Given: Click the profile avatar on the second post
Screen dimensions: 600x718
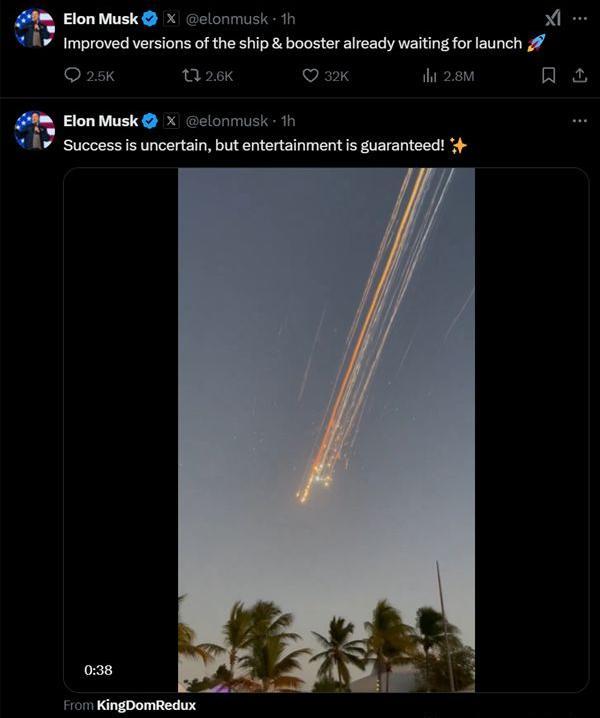Looking at the screenshot, I should [34, 130].
